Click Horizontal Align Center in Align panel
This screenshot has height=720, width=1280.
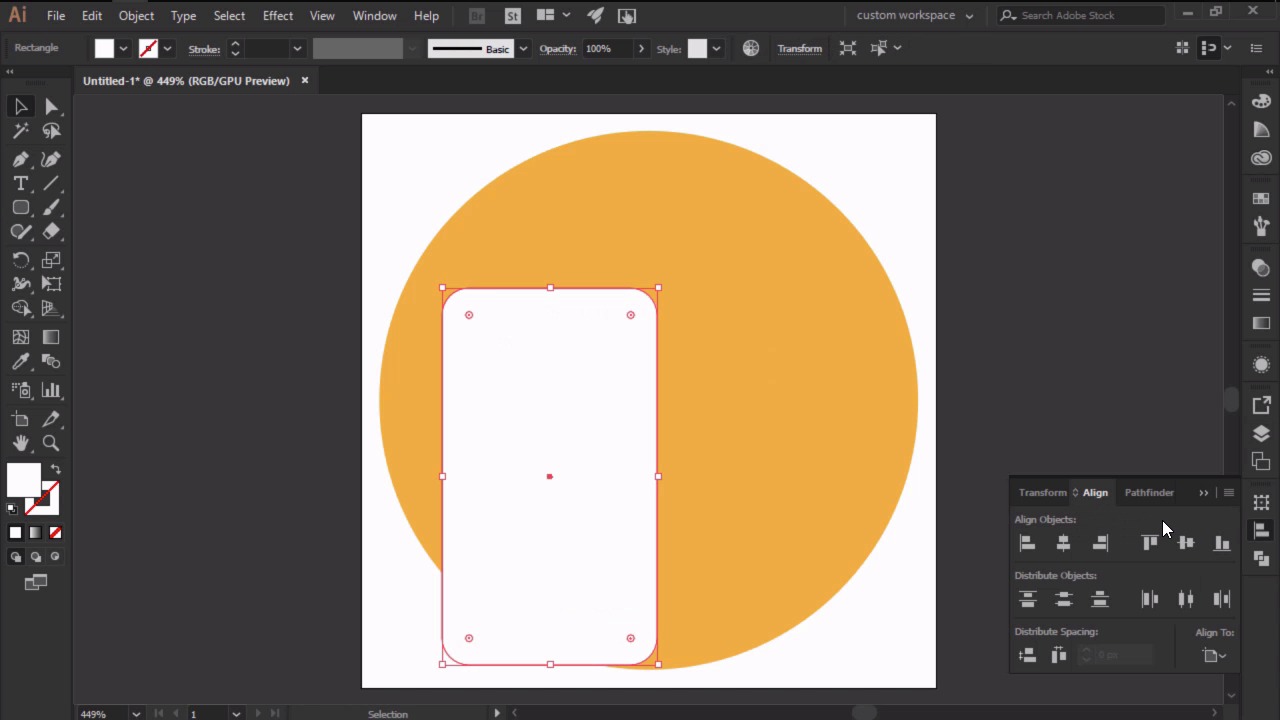pos(1063,542)
